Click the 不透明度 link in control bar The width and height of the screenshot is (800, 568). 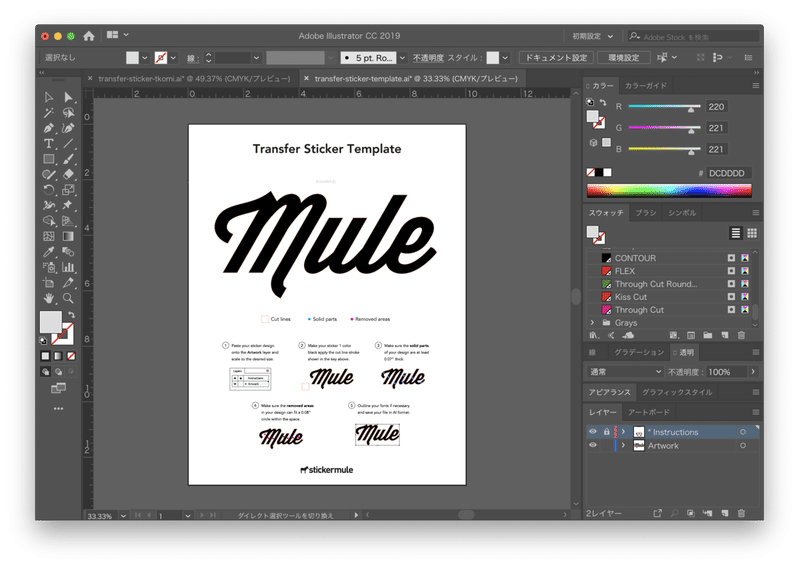pos(428,58)
